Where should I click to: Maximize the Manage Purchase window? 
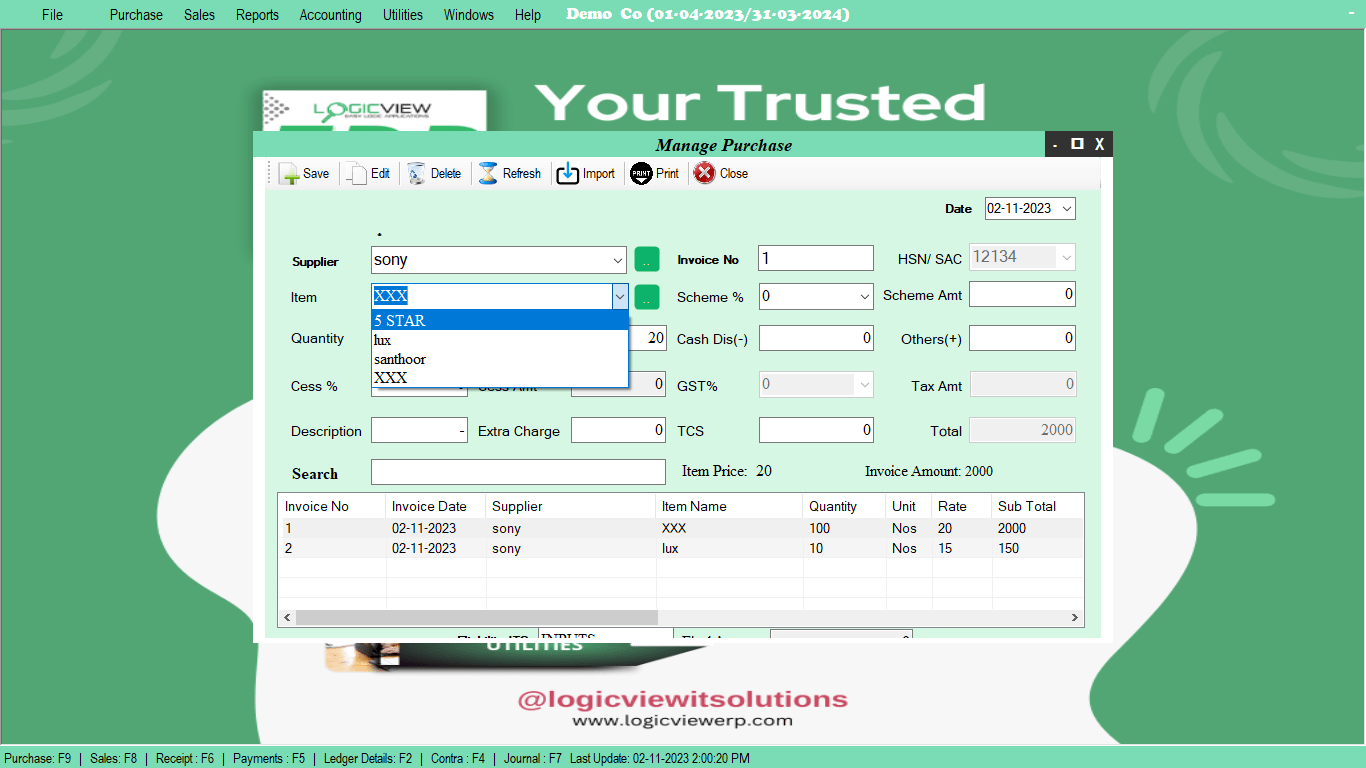pos(1077,144)
